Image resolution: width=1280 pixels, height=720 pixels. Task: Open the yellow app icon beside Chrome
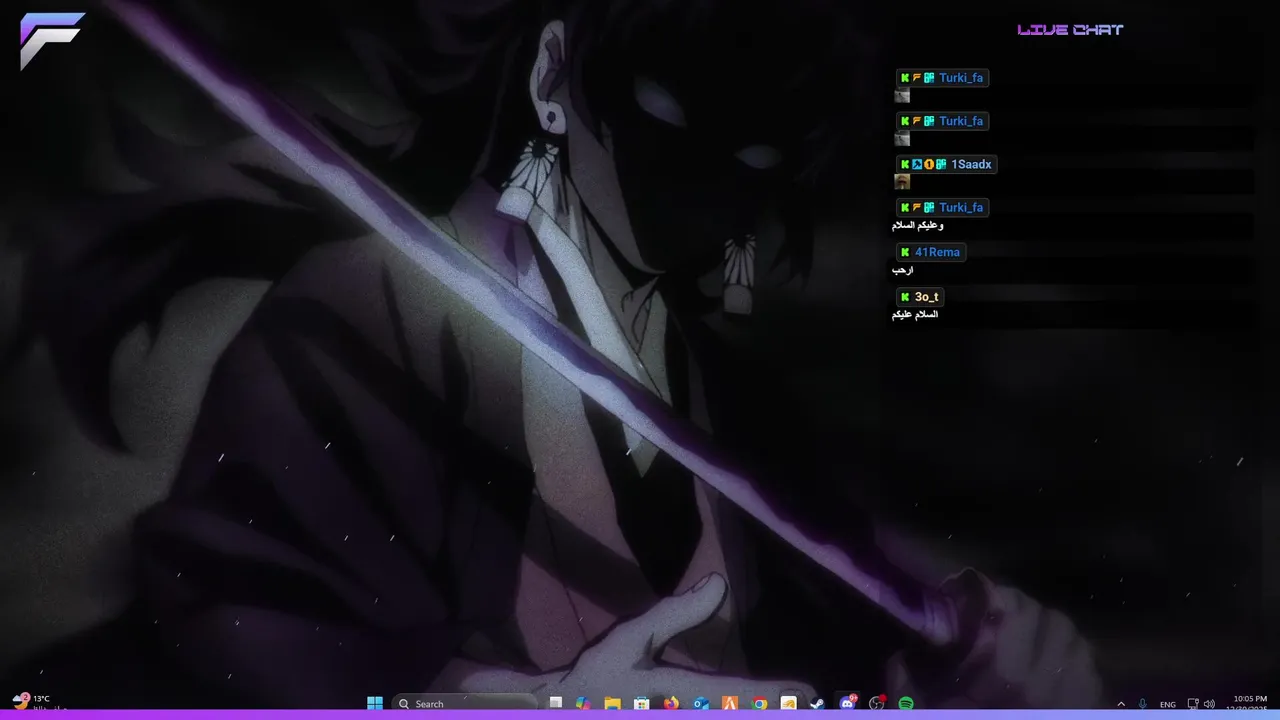[x=789, y=703]
